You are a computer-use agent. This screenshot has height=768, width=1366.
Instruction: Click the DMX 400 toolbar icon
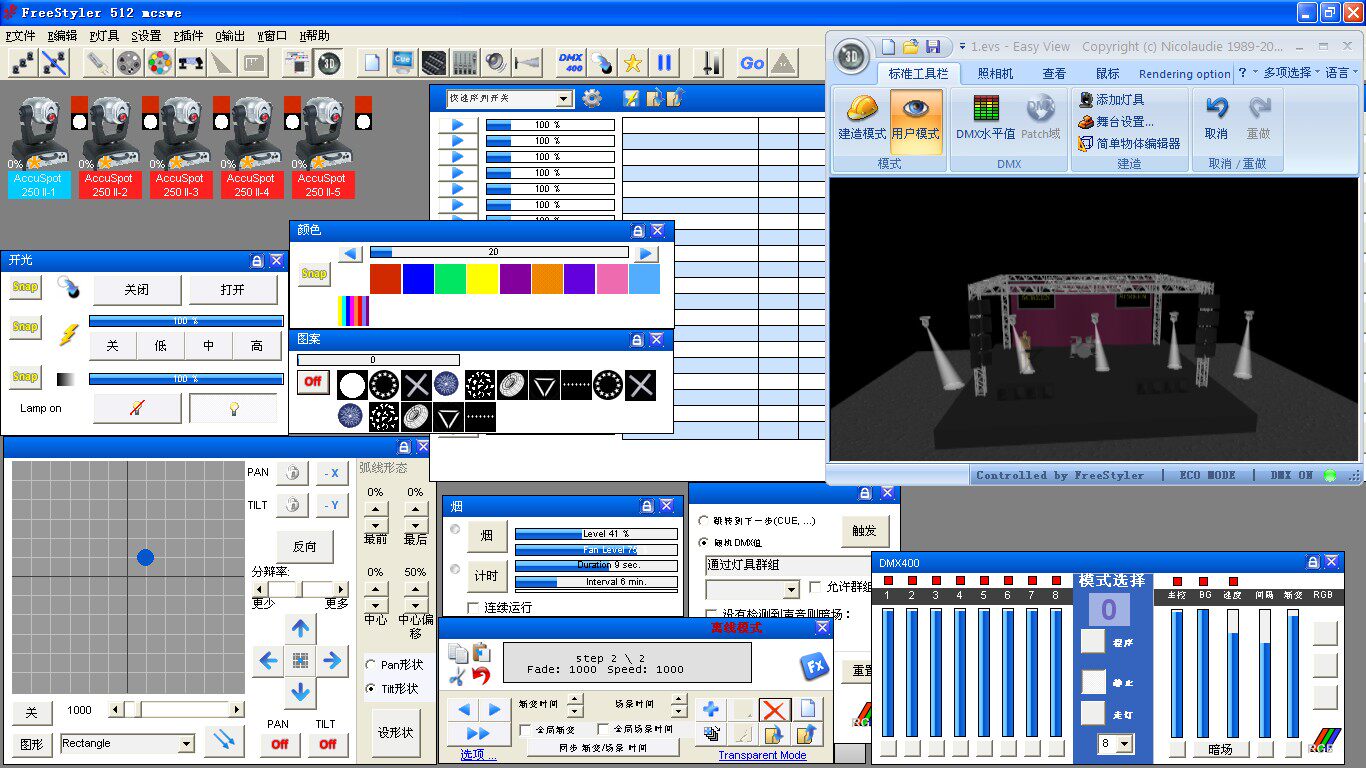[x=570, y=63]
